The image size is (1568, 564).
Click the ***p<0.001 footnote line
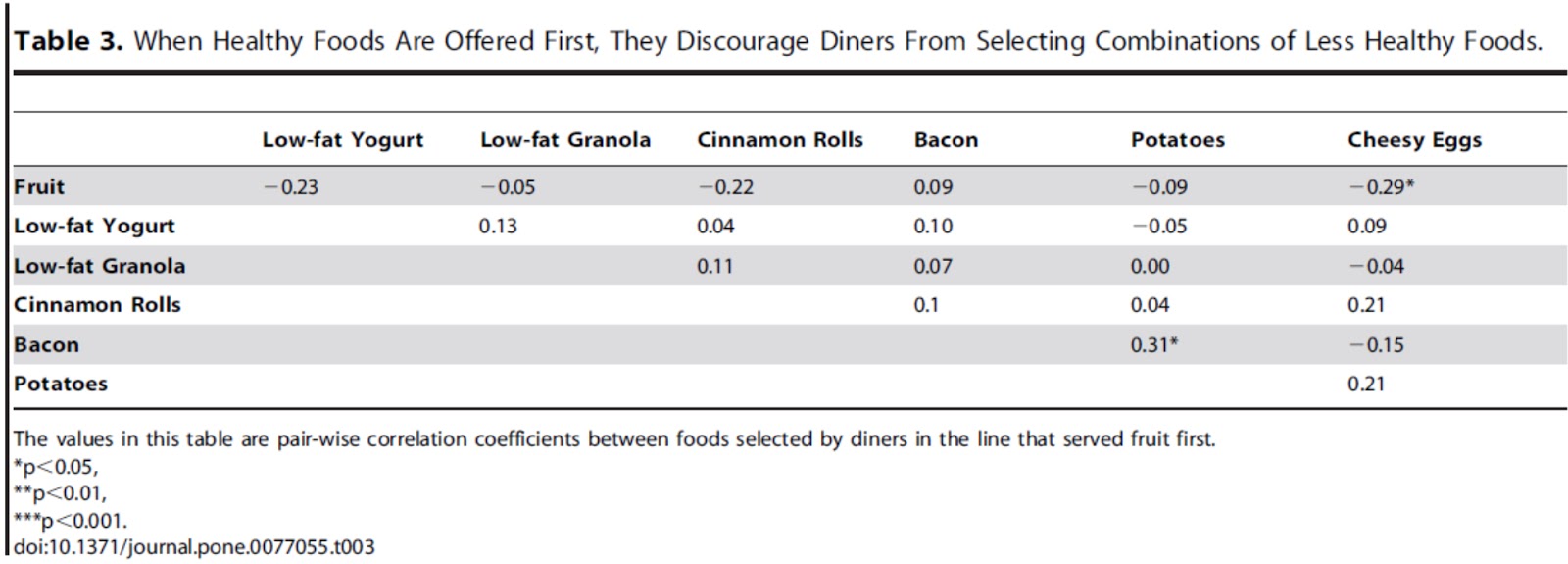click(71, 521)
